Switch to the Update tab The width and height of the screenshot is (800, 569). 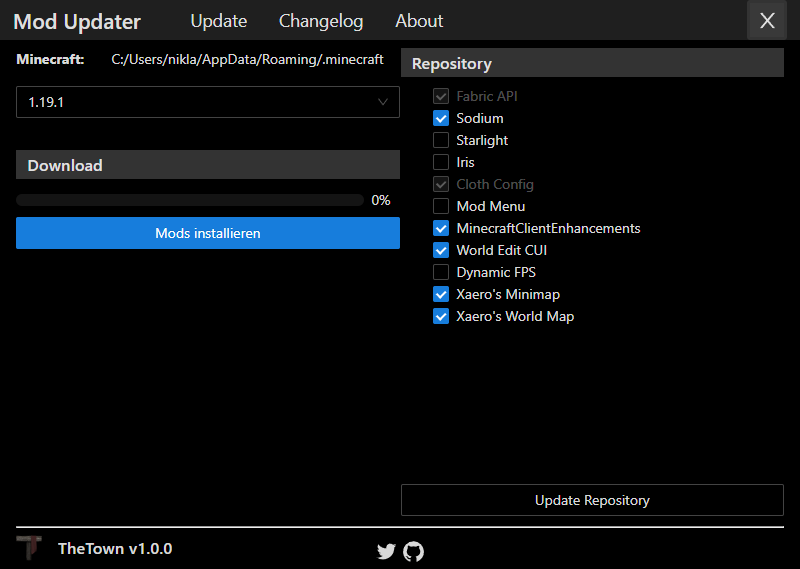point(219,21)
